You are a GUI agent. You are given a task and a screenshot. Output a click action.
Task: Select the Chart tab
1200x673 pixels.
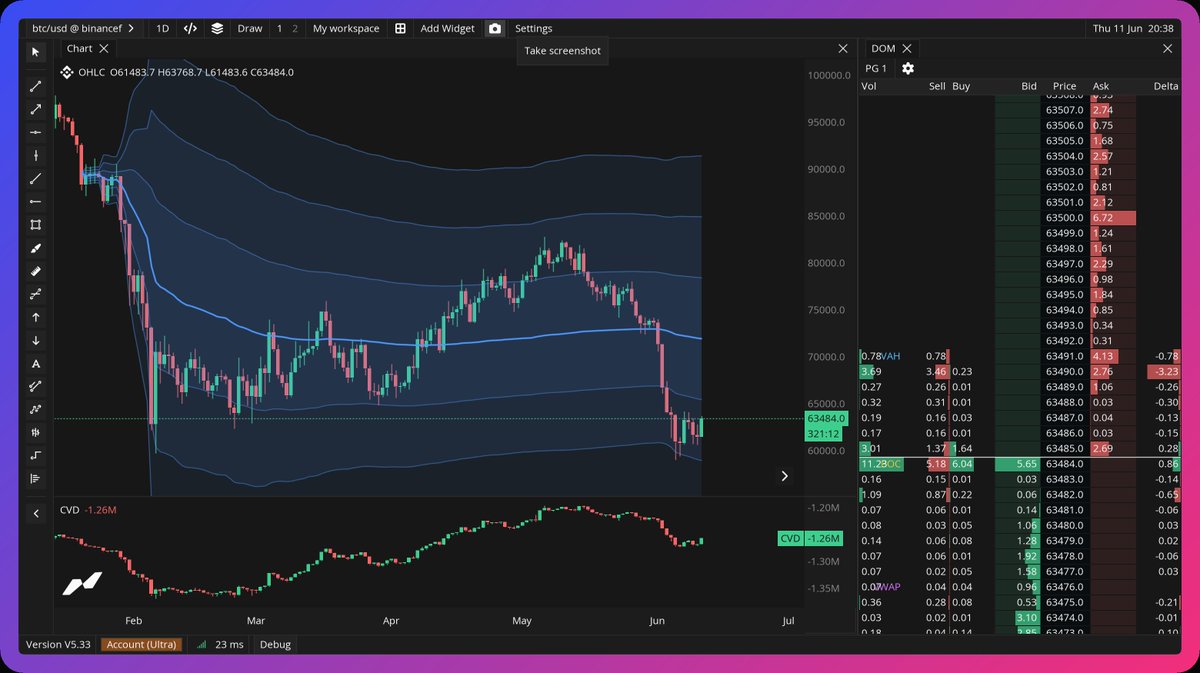(79, 48)
